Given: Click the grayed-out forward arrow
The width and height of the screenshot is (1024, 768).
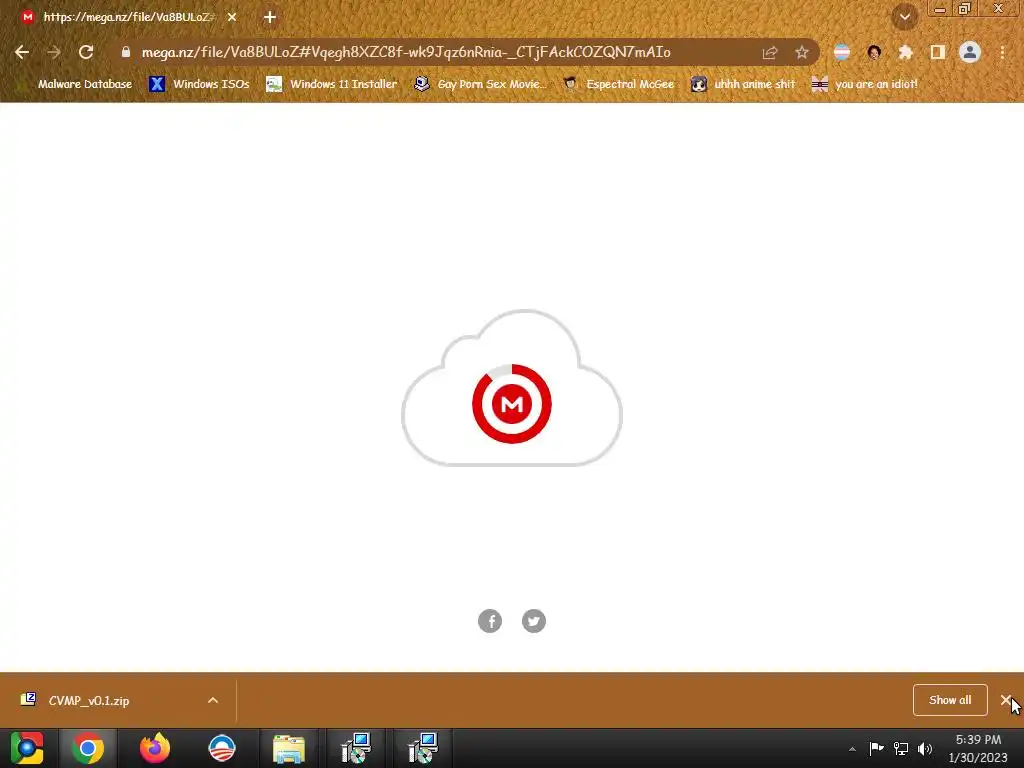Looking at the screenshot, I should (54, 52).
